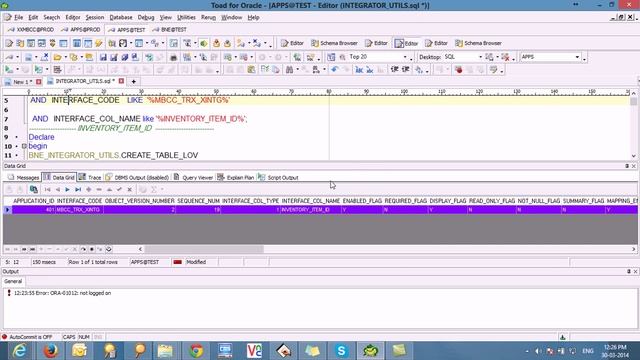
Task: Click the first Schema Browser toolbar button
Action: pyautogui.click(x=334, y=43)
